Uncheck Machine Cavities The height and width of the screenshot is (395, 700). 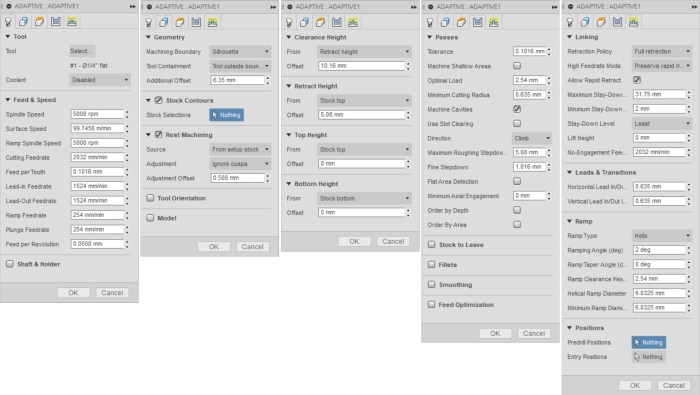517,109
